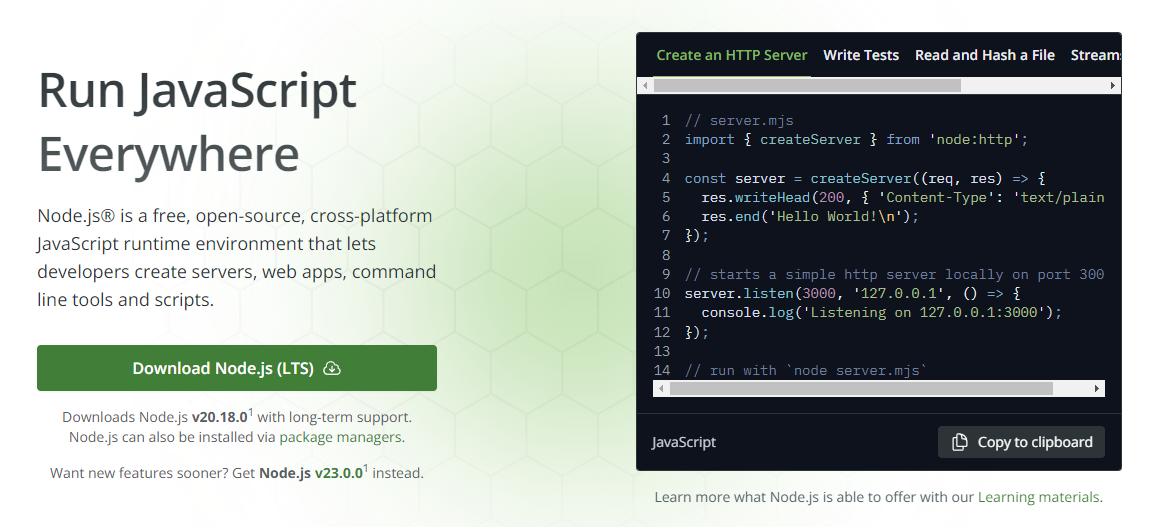The height and width of the screenshot is (527, 1153).
Task: Click the 'Learn more what Node.js is able to offer' text
Action: coord(814,497)
